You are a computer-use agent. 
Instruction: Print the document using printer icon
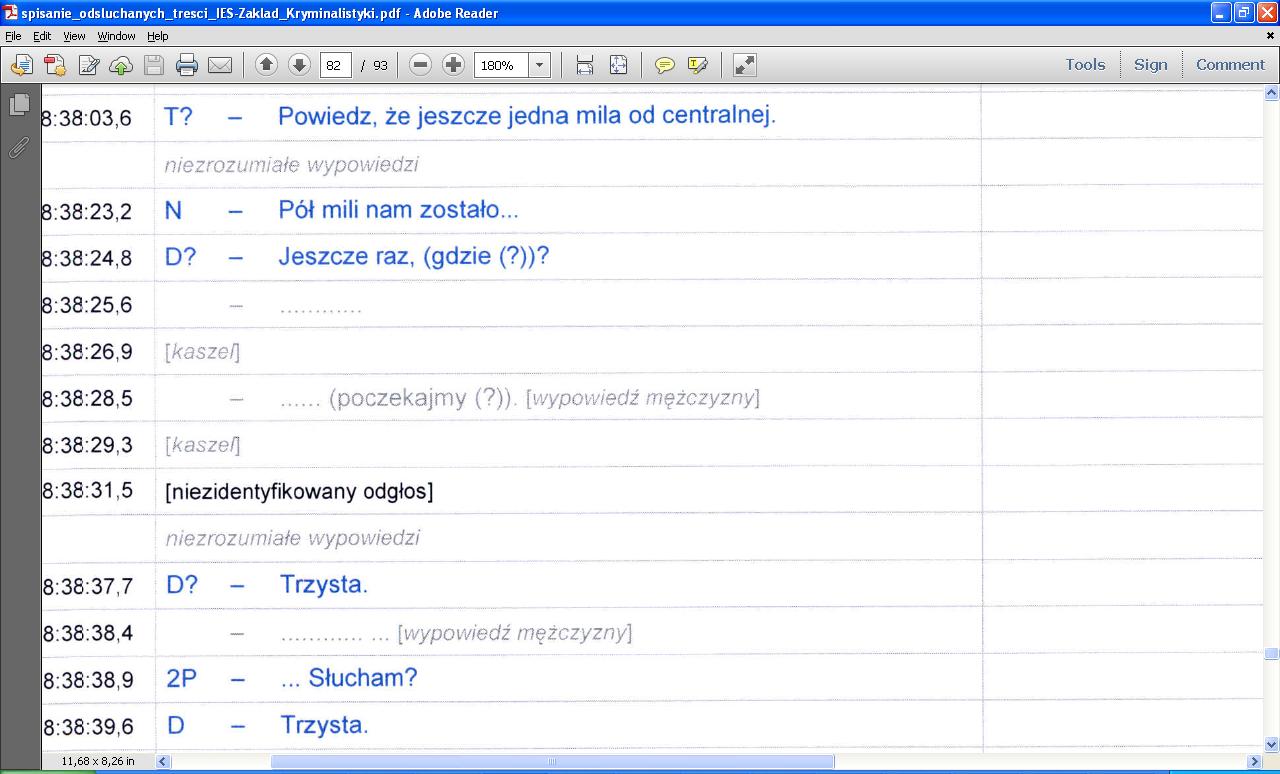coord(187,65)
